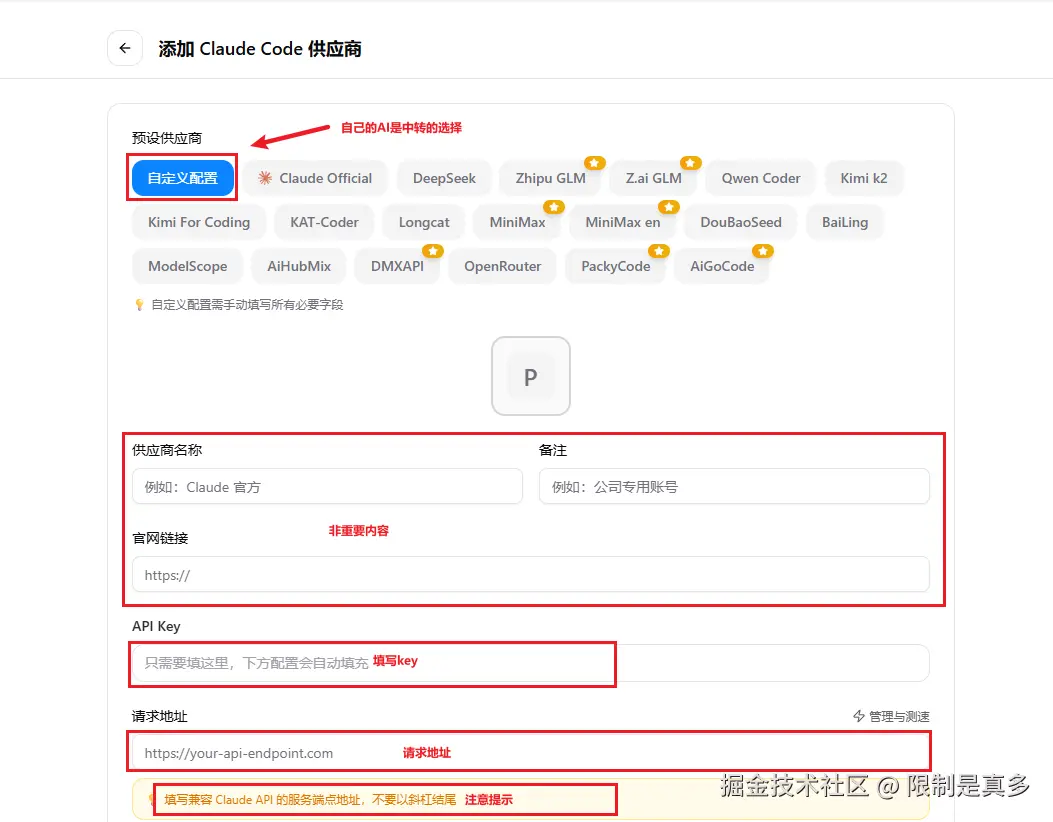The width and height of the screenshot is (1053, 822).
Task: Select the BaiLing preset
Action: pos(845,222)
